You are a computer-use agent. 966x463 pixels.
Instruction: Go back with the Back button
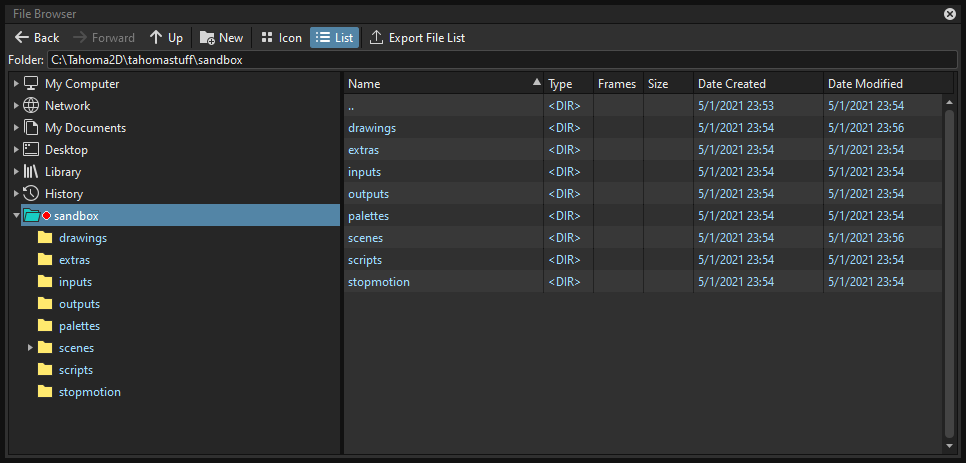37,38
